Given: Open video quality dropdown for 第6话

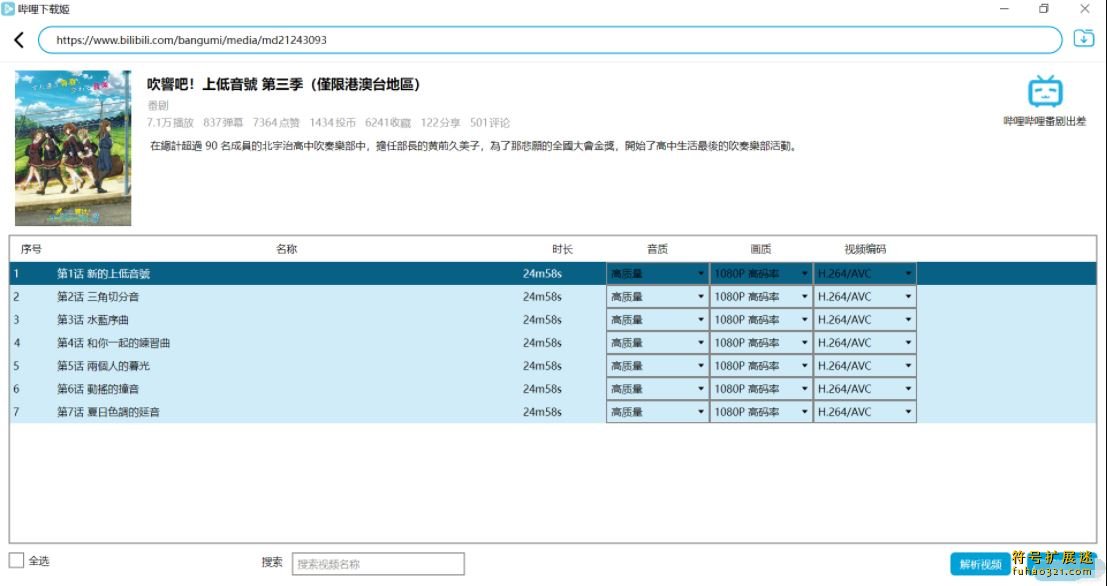Looking at the screenshot, I should 761,389.
